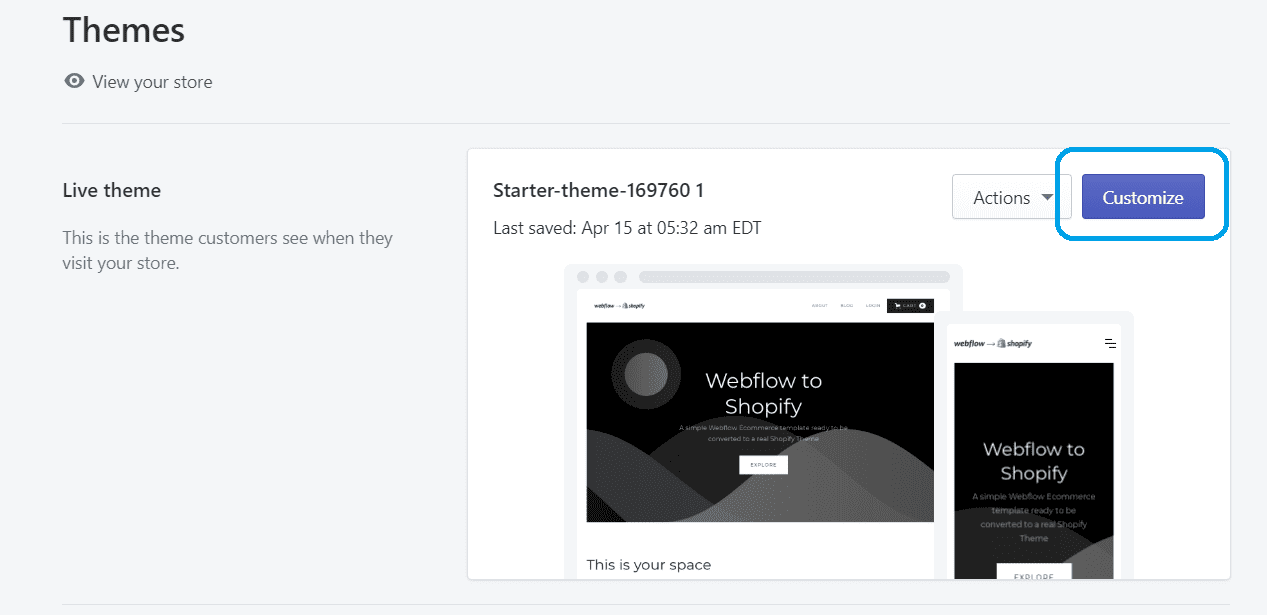Image resolution: width=1267 pixels, height=615 pixels.
Task: Select Login in the preview navigation
Action: point(873,306)
